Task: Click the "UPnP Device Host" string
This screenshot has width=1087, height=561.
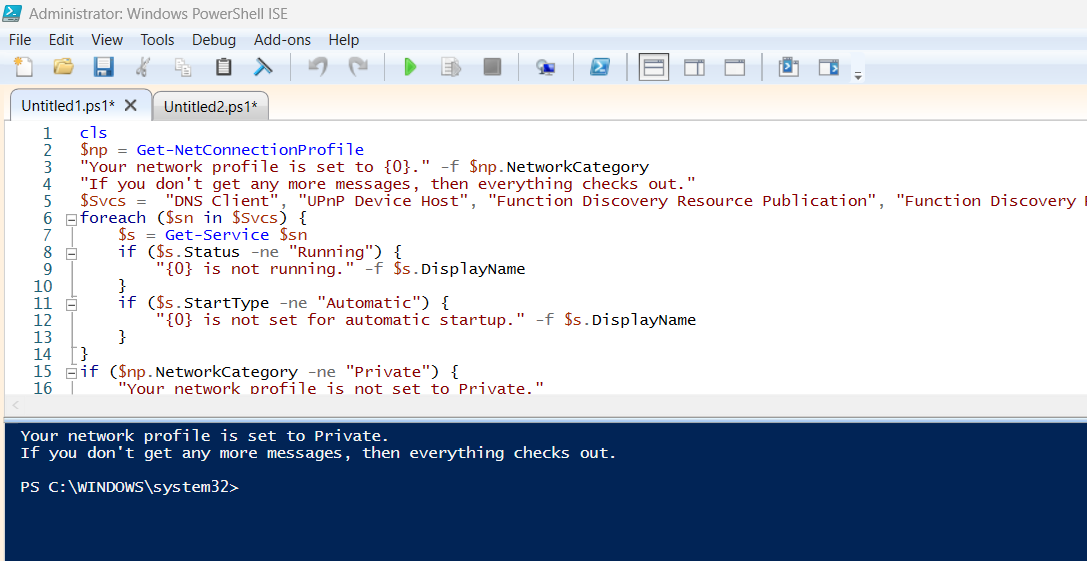Action: point(383,201)
